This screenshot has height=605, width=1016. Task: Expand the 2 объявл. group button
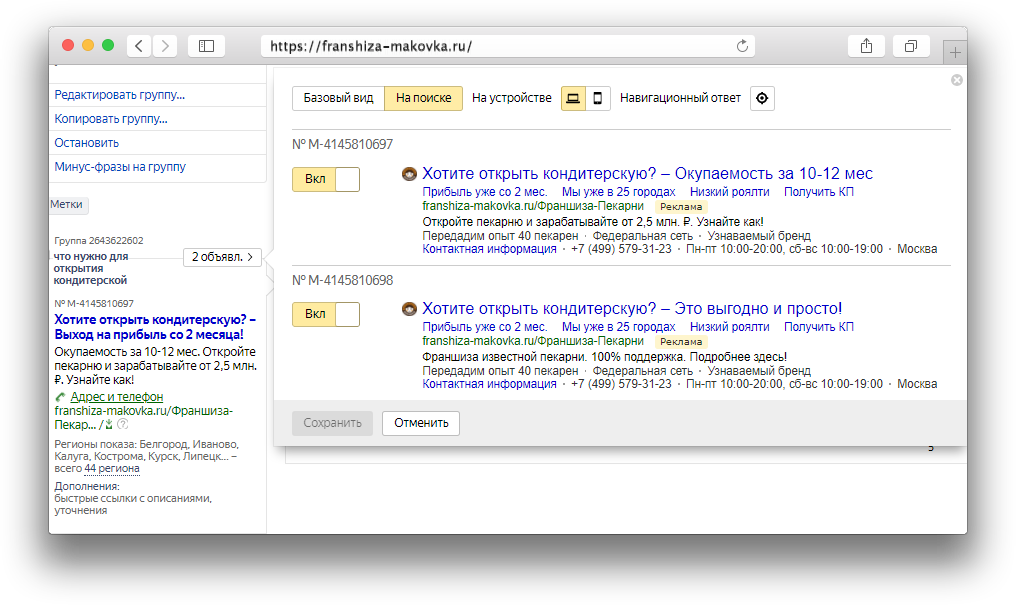pyautogui.click(x=222, y=257)
